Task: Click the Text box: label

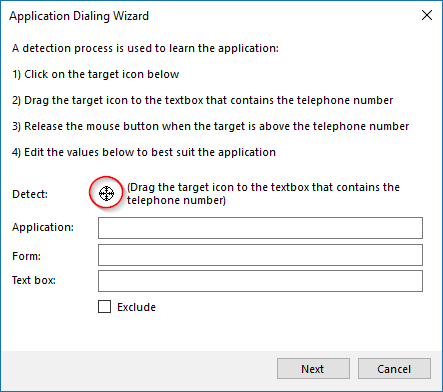Action: [34, 280]
